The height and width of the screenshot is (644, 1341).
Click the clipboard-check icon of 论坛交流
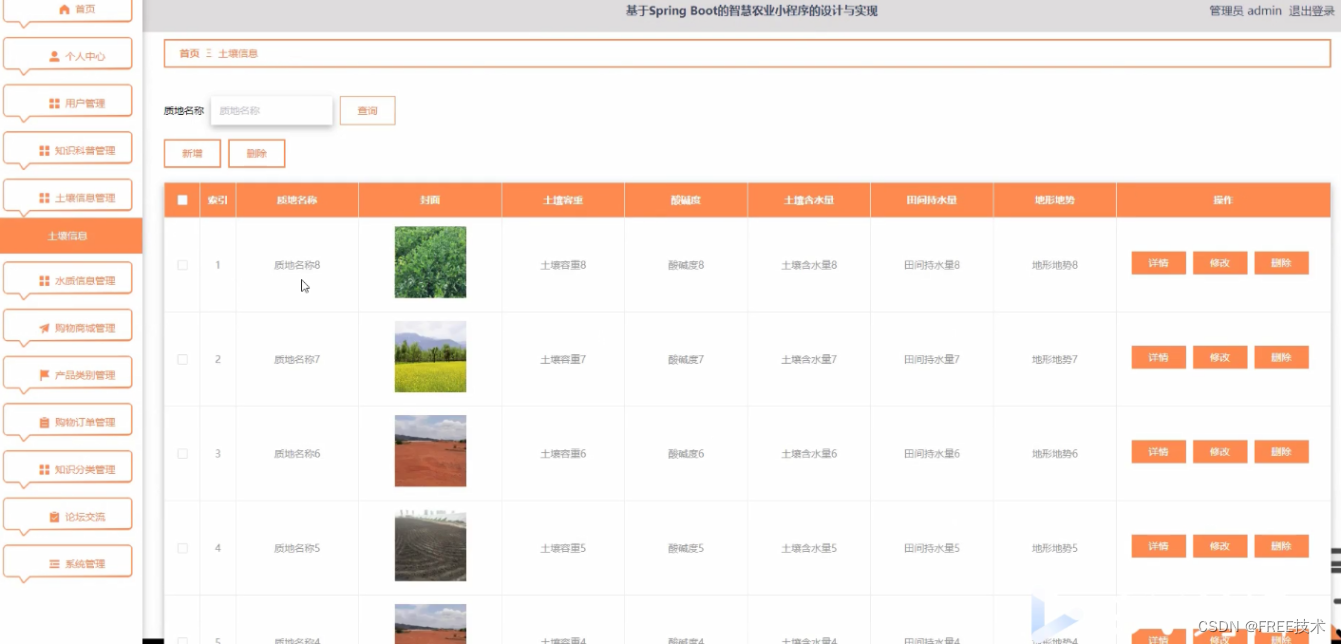pos(54,517)
